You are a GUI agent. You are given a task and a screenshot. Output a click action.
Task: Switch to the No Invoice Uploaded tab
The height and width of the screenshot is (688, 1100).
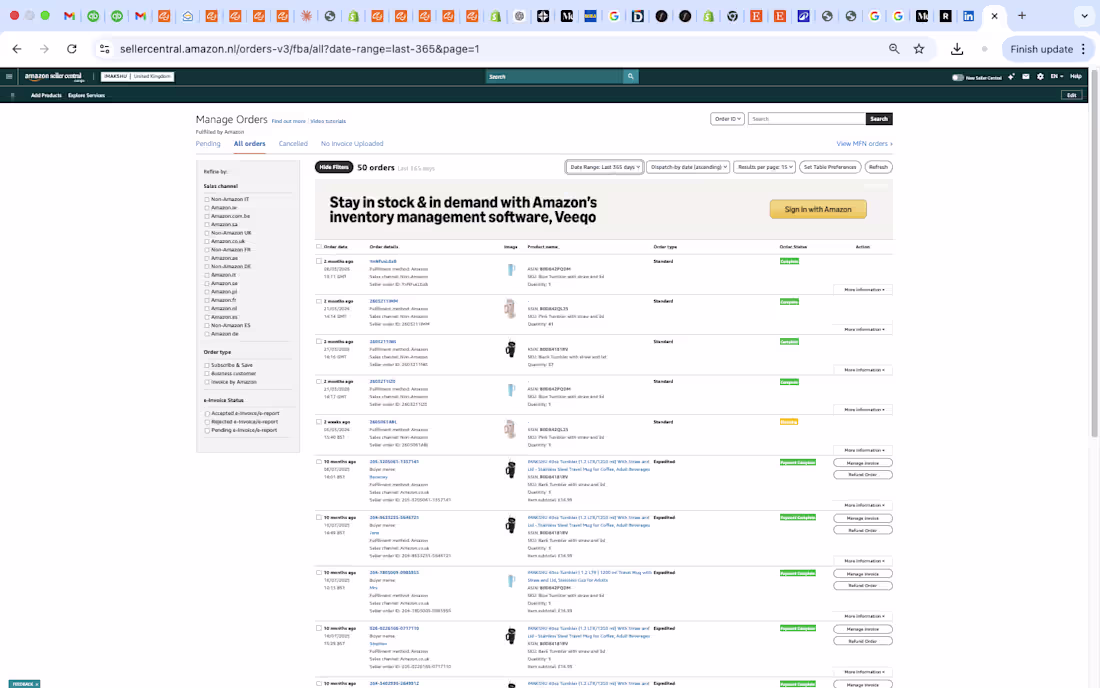coord(352,144)
